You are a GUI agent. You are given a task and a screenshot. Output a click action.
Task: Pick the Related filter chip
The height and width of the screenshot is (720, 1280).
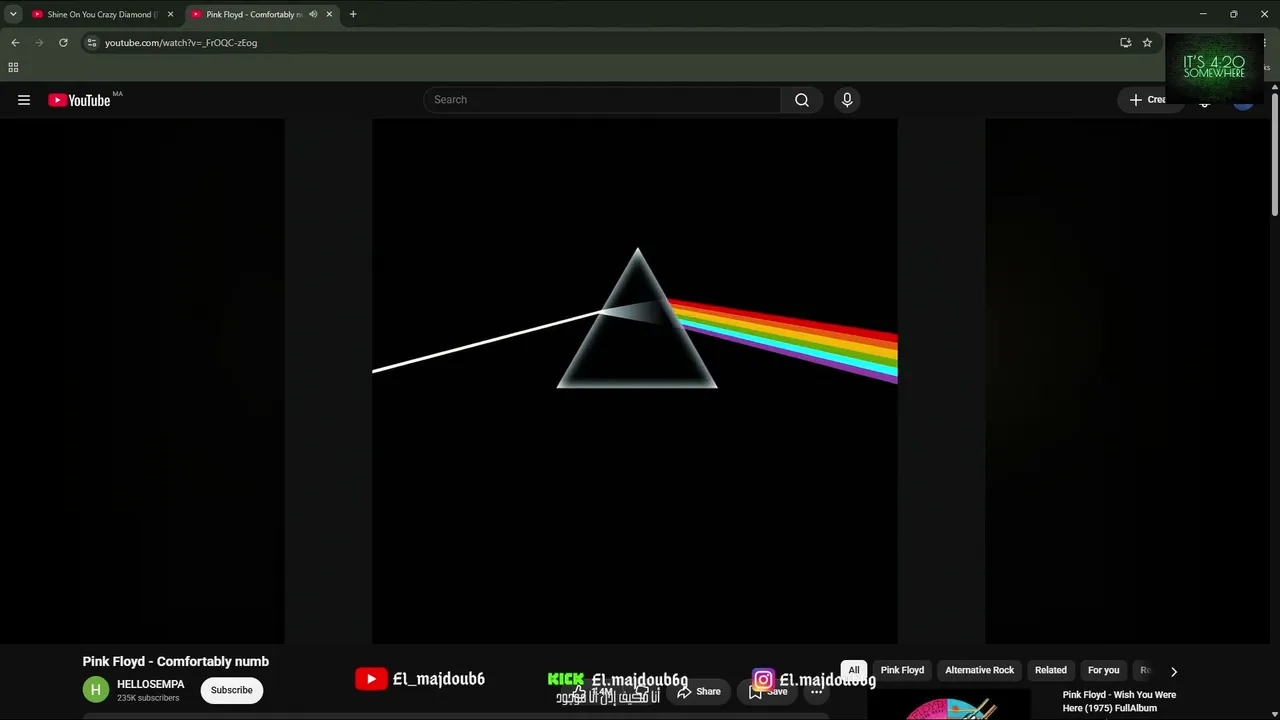point(1051,670)
